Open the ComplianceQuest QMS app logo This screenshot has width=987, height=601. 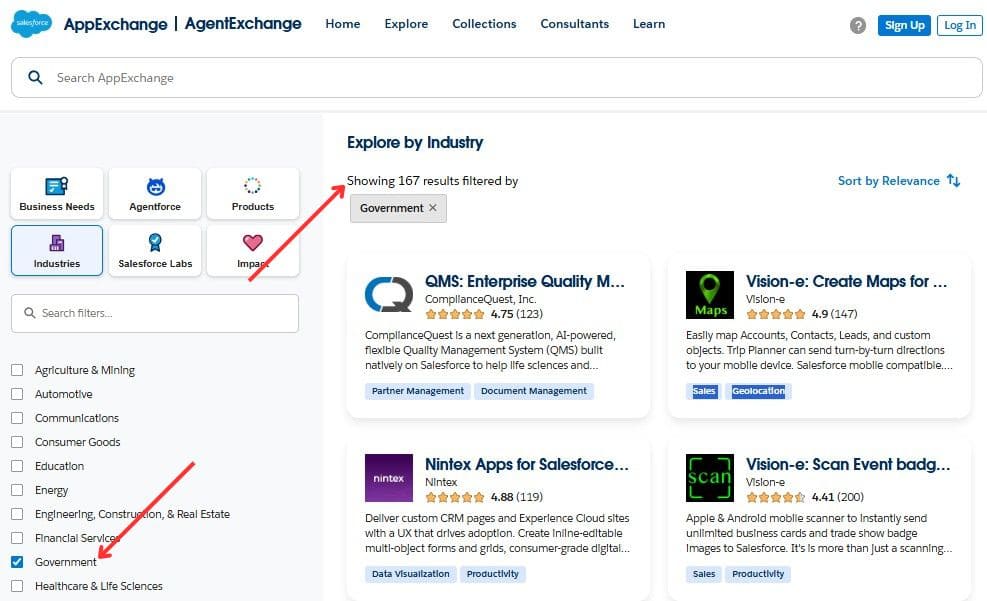click(x=389, y=295)
